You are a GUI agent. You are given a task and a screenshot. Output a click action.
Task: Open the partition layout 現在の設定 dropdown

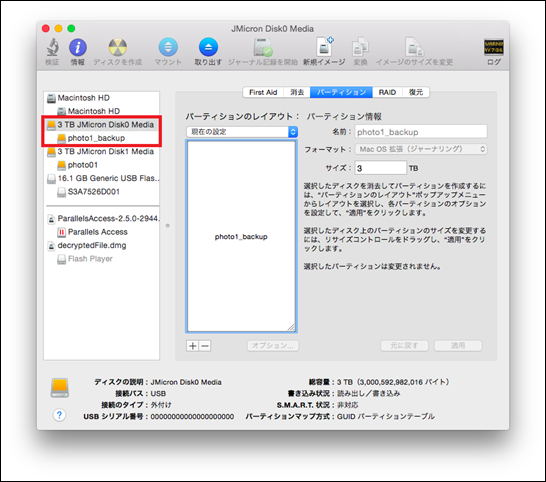point(242,132)
